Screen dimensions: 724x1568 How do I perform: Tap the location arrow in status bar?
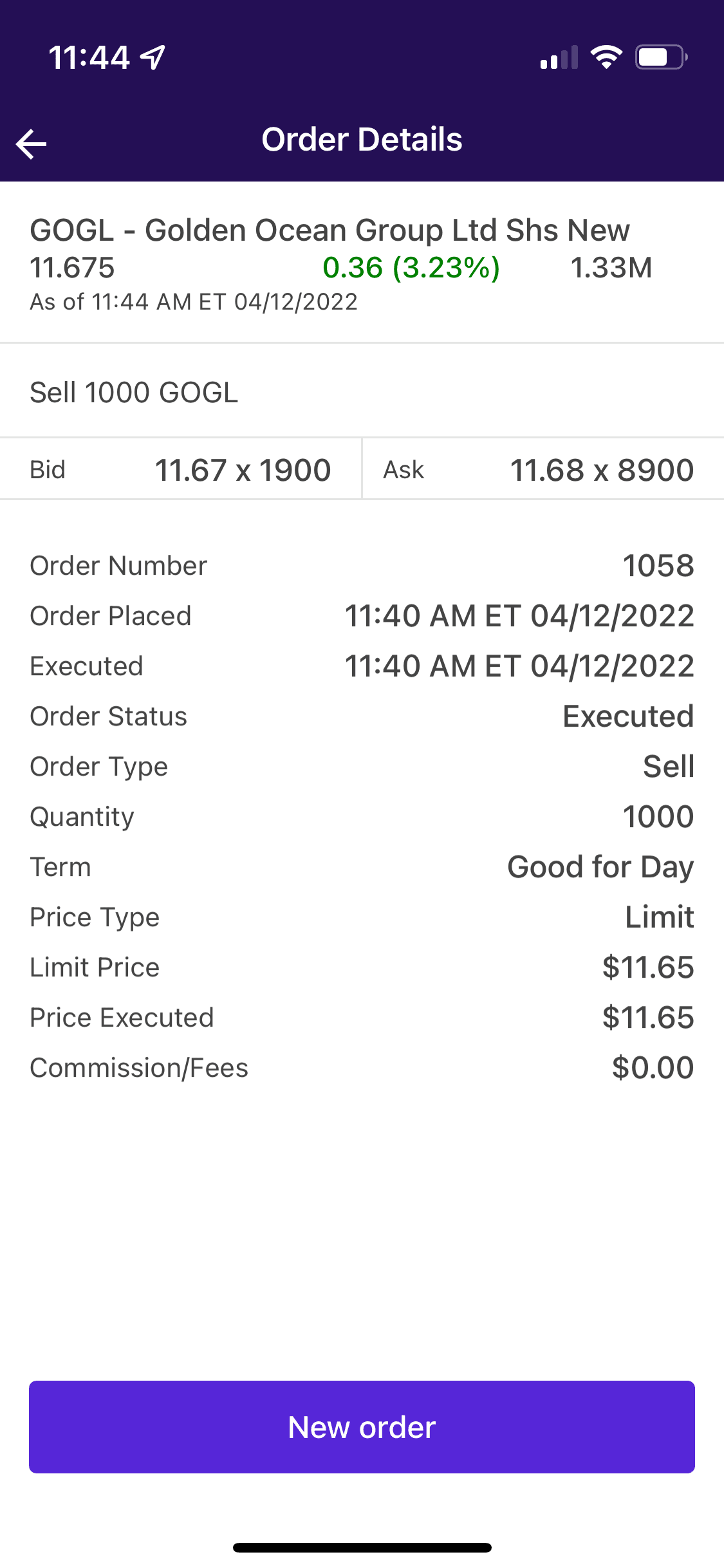click(154, 57)
